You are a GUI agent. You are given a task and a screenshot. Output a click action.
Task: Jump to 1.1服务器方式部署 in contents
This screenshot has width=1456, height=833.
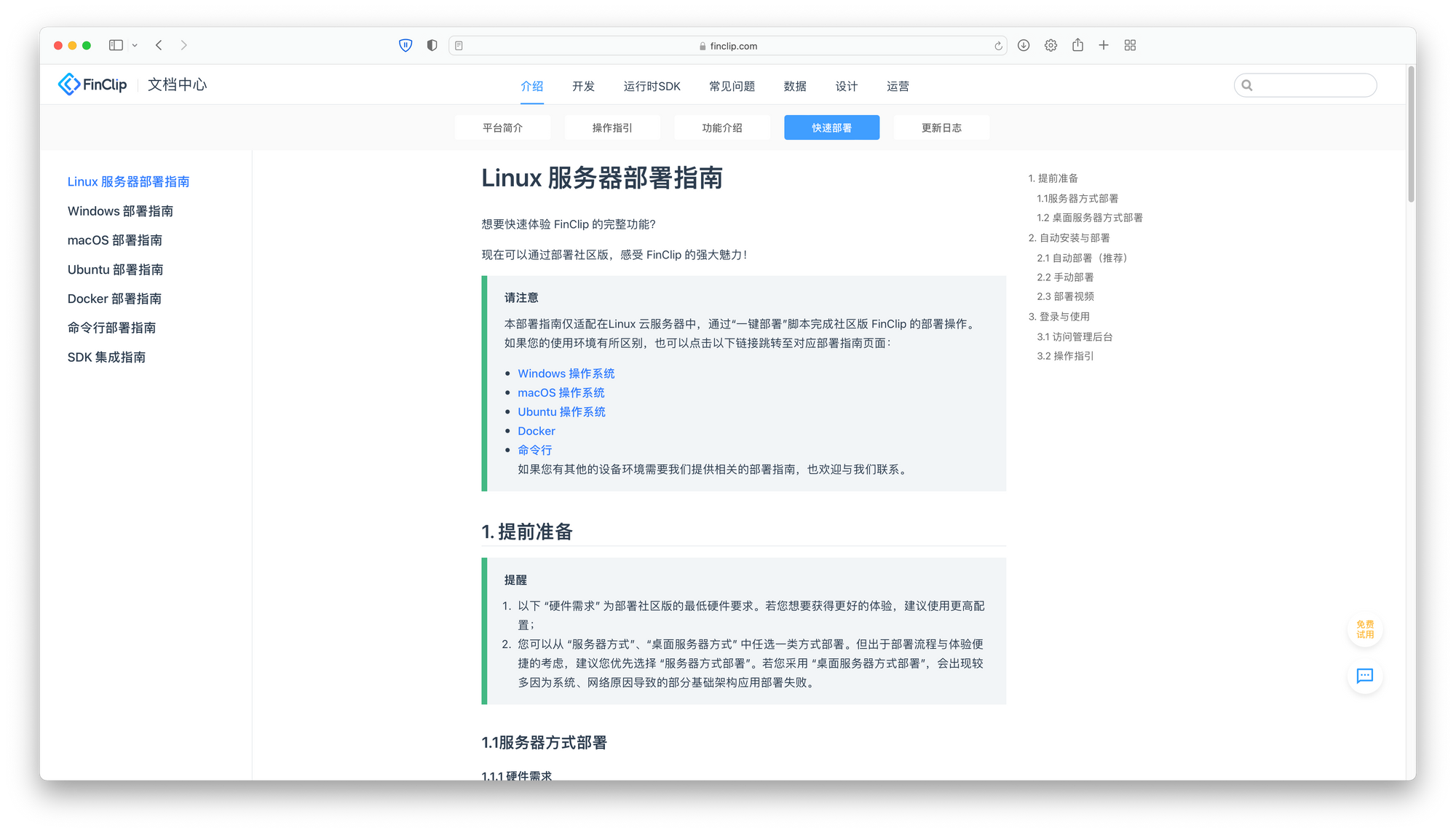point(1077,198)
